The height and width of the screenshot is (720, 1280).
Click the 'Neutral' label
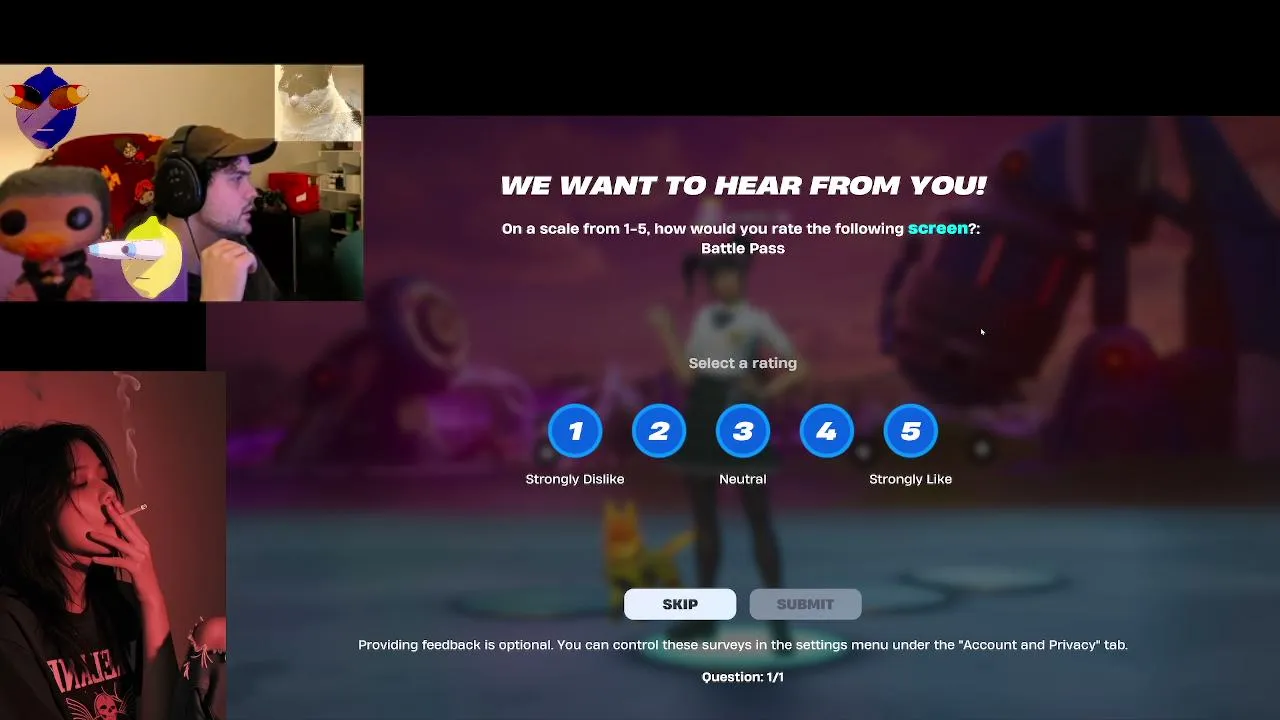743,479
